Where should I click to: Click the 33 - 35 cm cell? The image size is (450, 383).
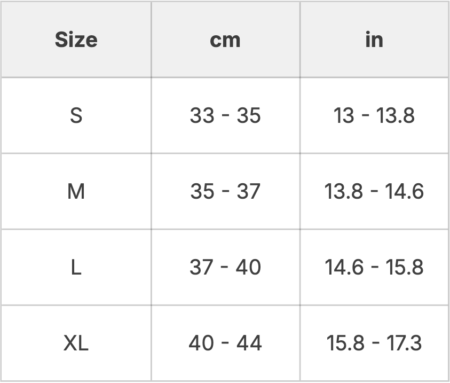(x=225, y=116)
